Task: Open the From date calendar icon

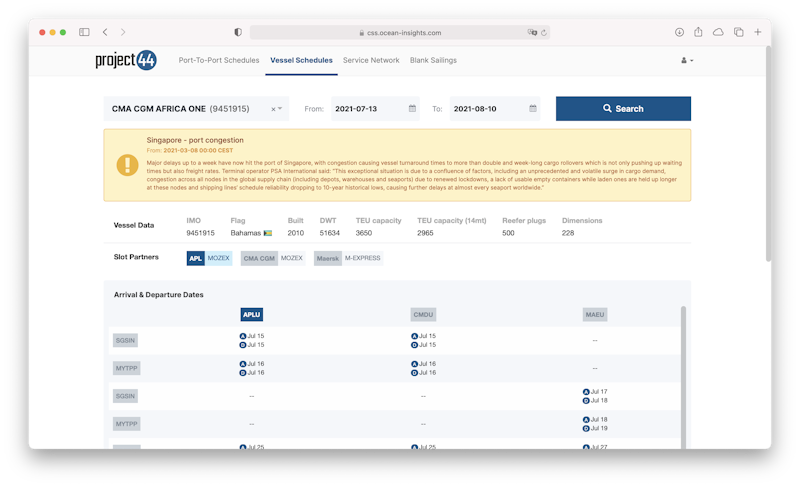Action: tap(412, 108)
